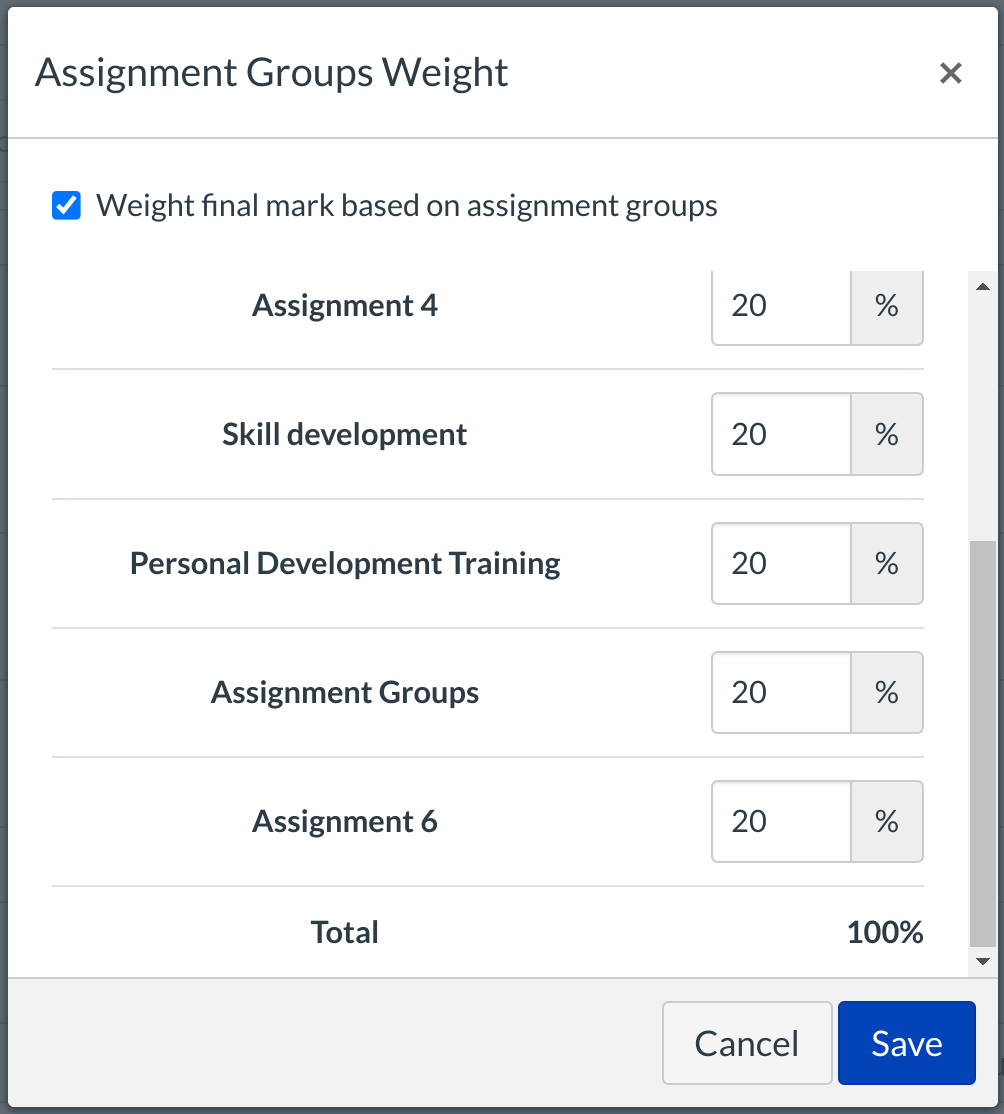
Task: Click the 'Weight final mark based on assignment groups' label
Action: [x=406, y=206]
